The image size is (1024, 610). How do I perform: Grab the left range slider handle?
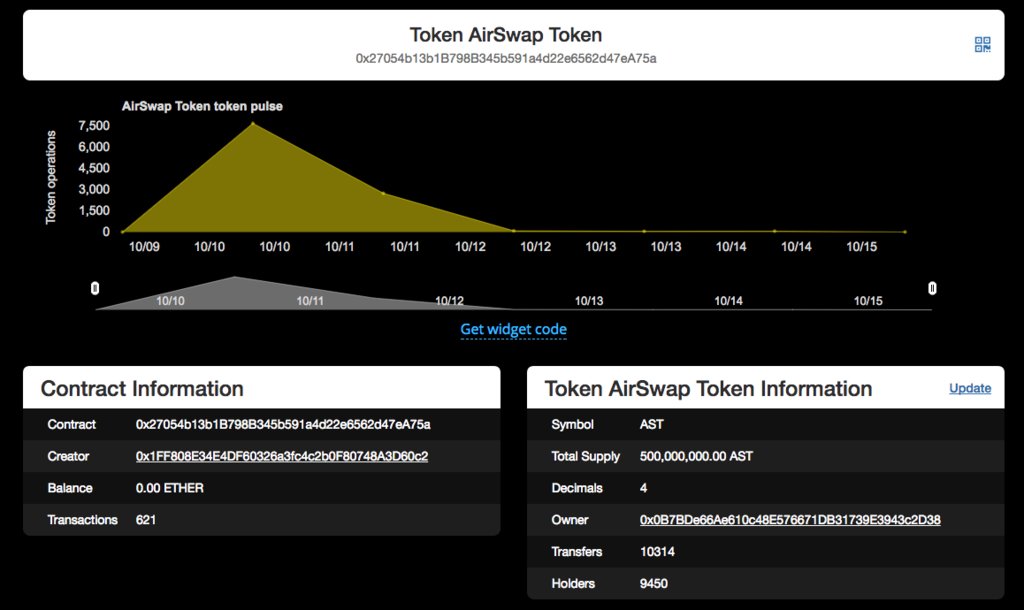(95, 289)
